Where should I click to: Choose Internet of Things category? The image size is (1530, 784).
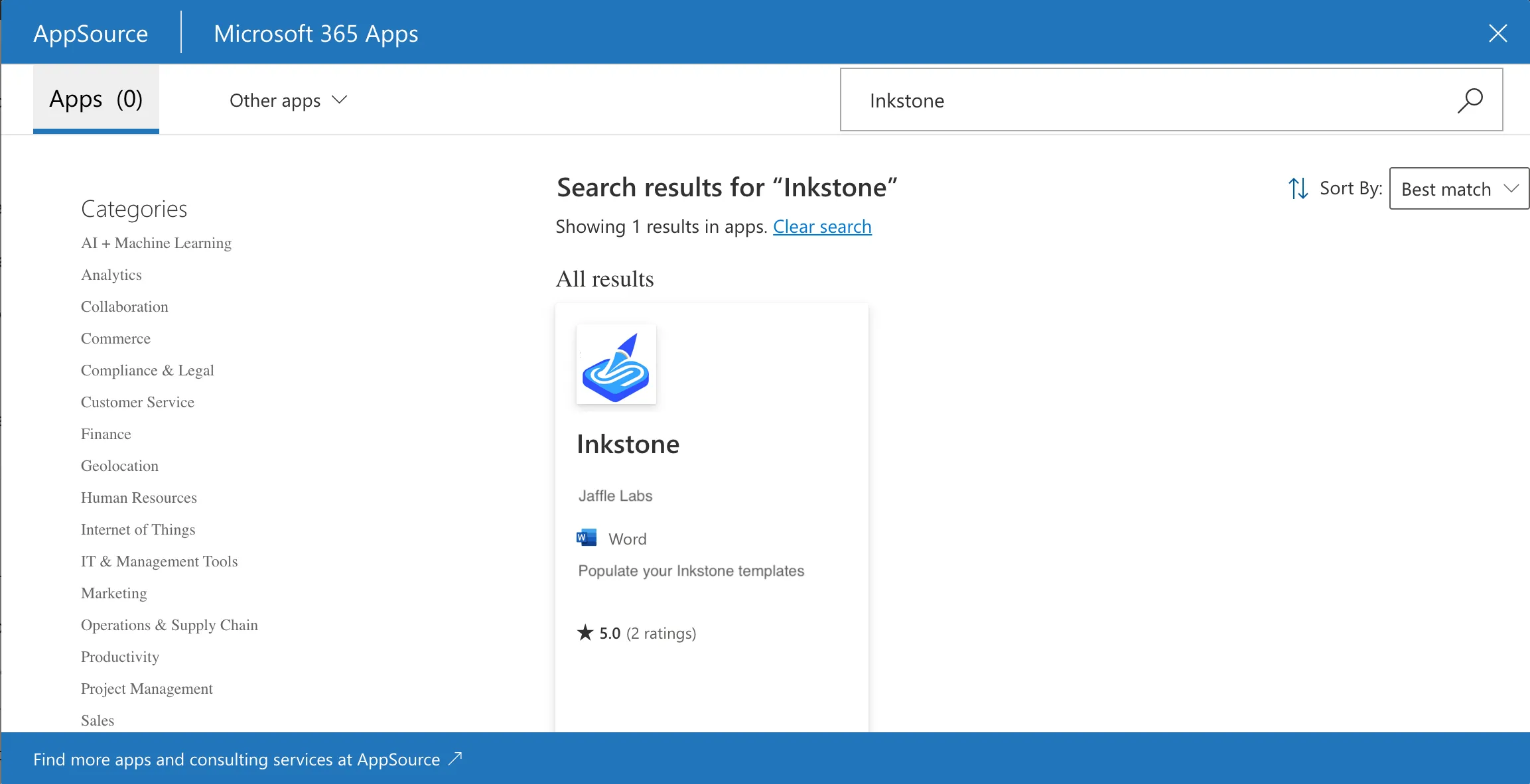(x=138, y=529)
